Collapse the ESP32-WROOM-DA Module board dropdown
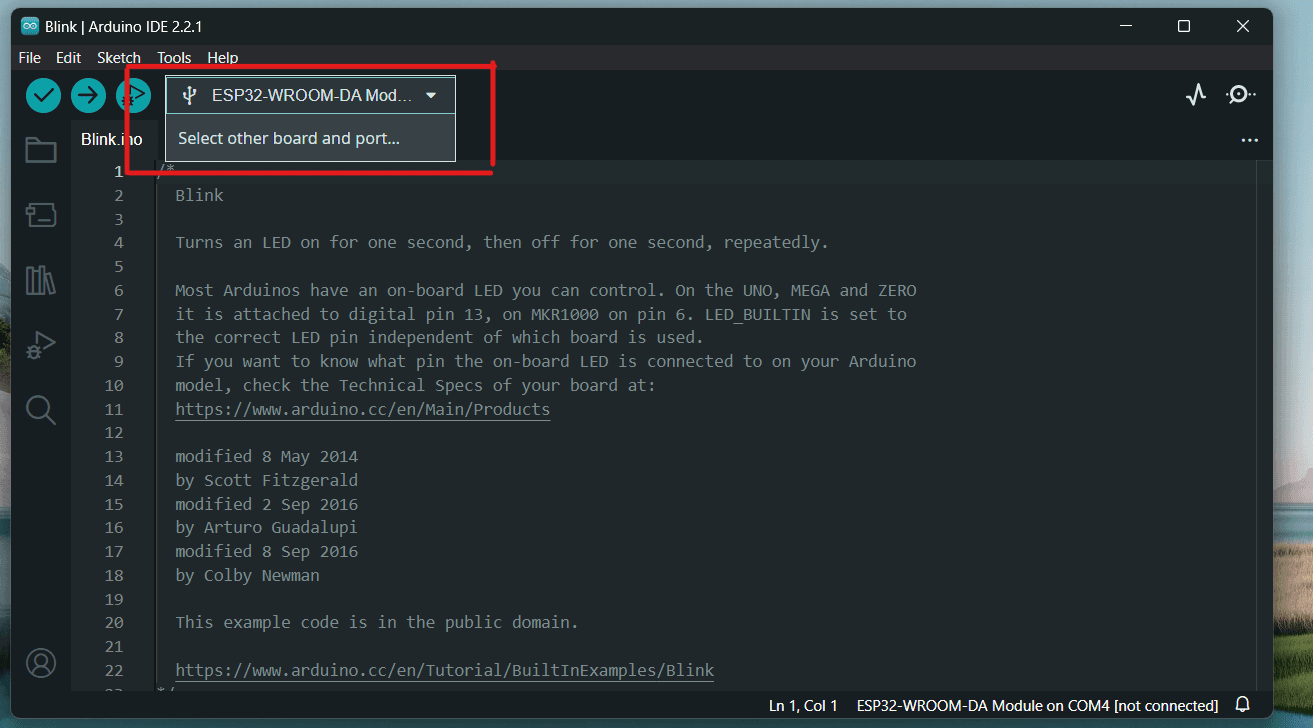The image size is (1313, 728). pyautogui.click(x=310, y=96)
